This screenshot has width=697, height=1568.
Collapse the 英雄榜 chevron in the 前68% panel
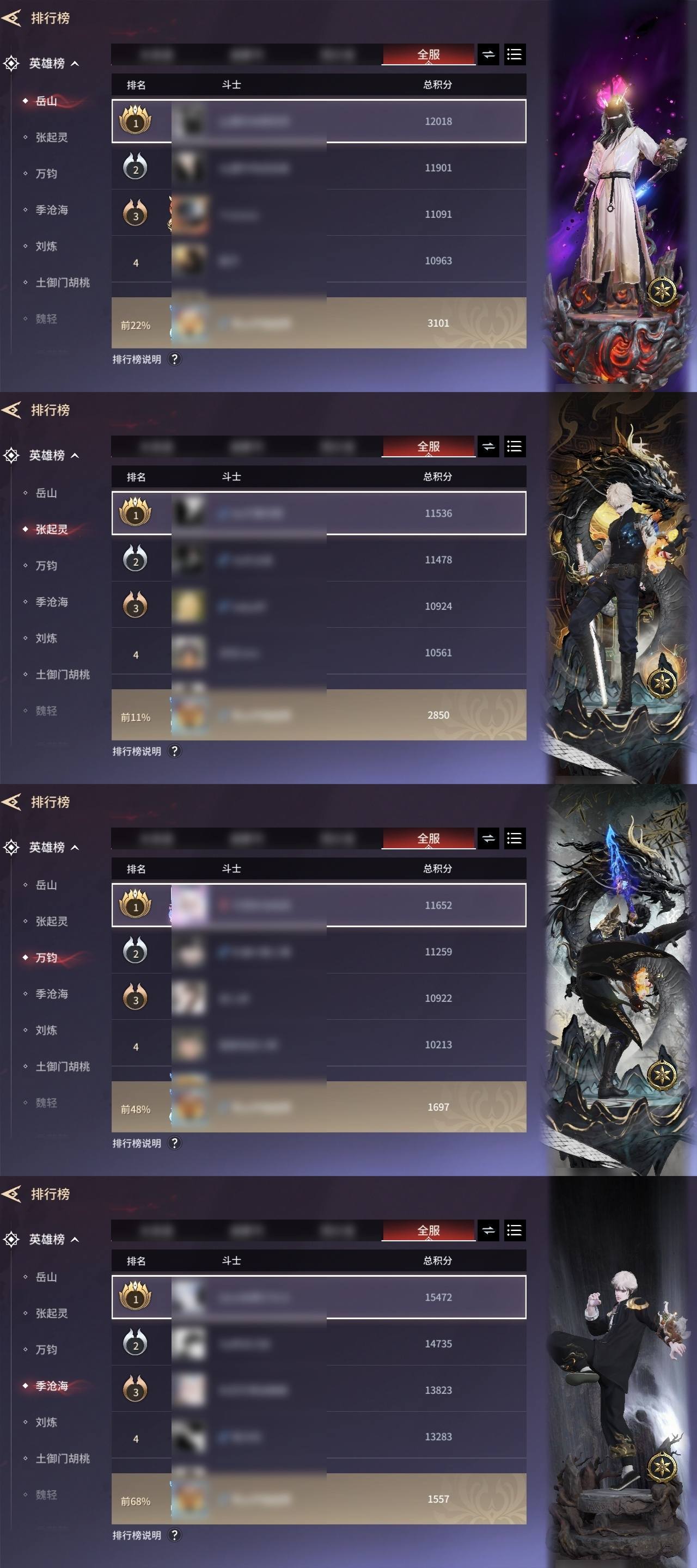tap(75, 1239)
